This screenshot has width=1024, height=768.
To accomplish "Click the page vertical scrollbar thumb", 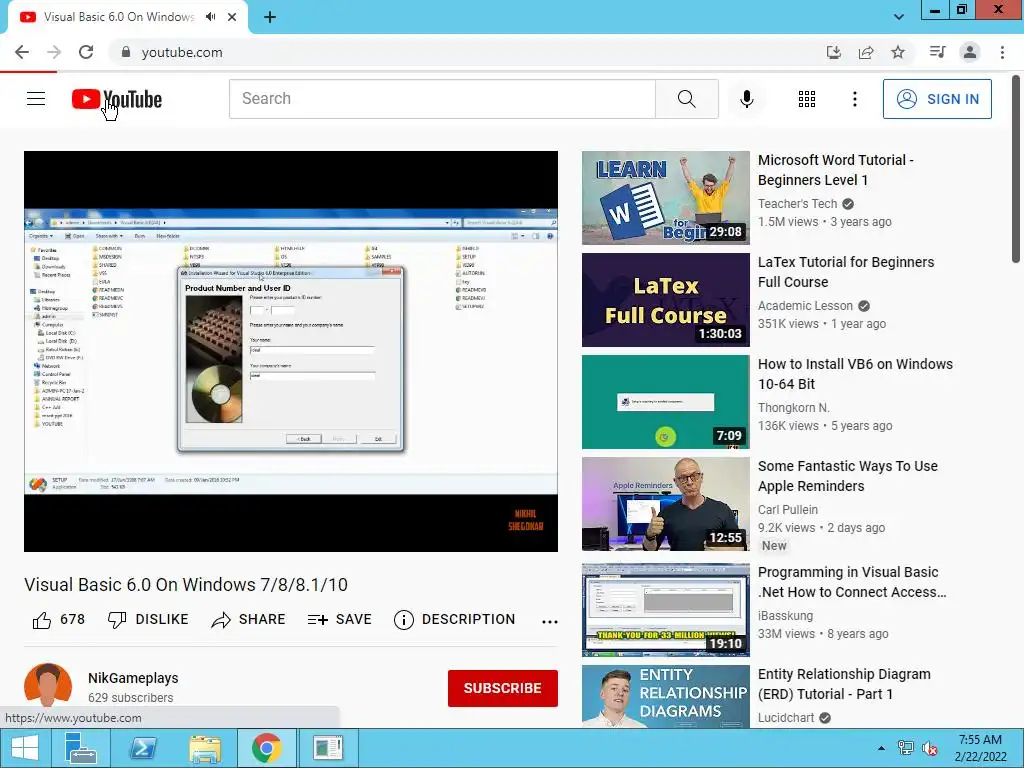I will point(1016,170).
